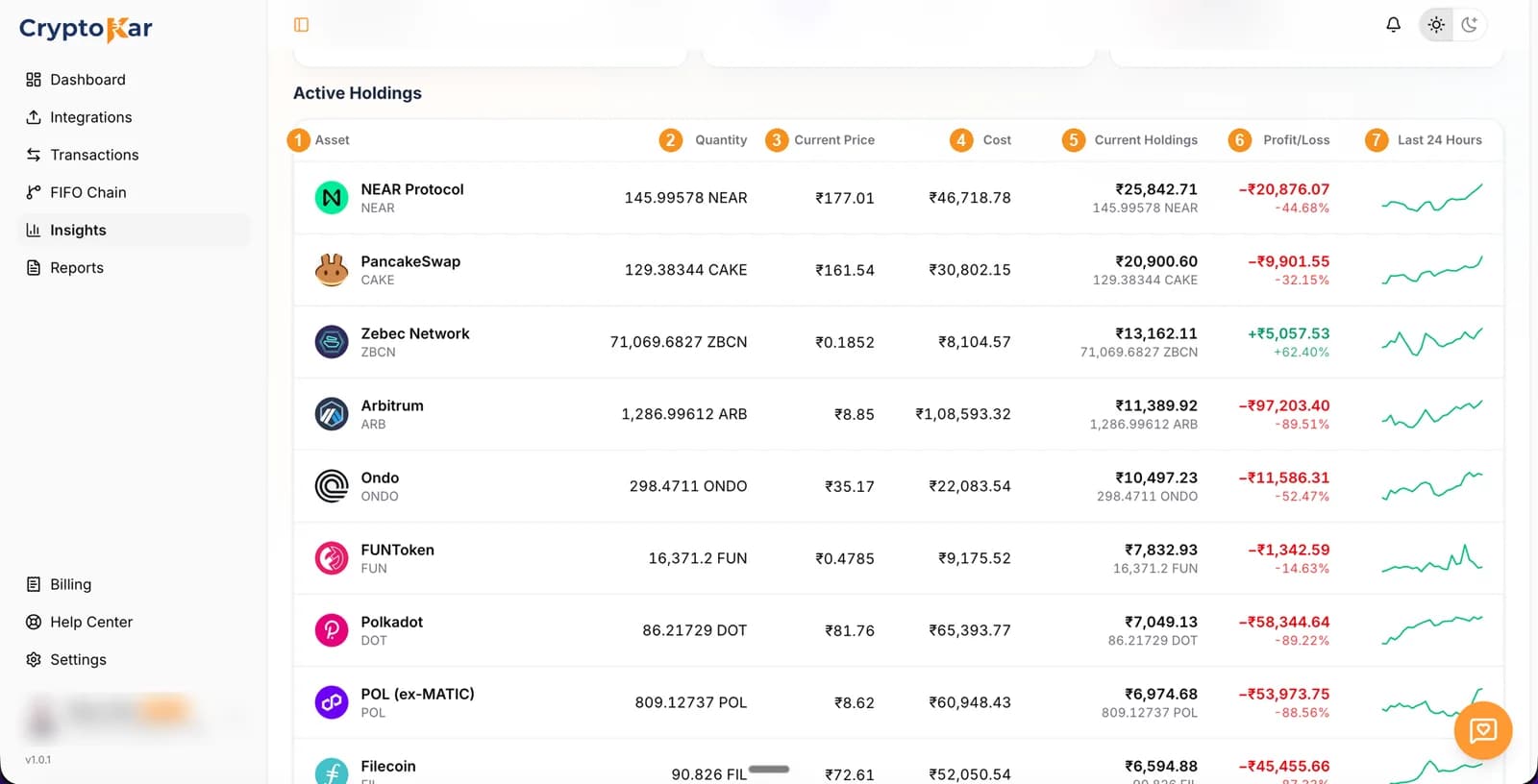The width and height of the screenshot is (1538, 784).
Task: Click the CryptoKar logo
Action: point(86,29)
